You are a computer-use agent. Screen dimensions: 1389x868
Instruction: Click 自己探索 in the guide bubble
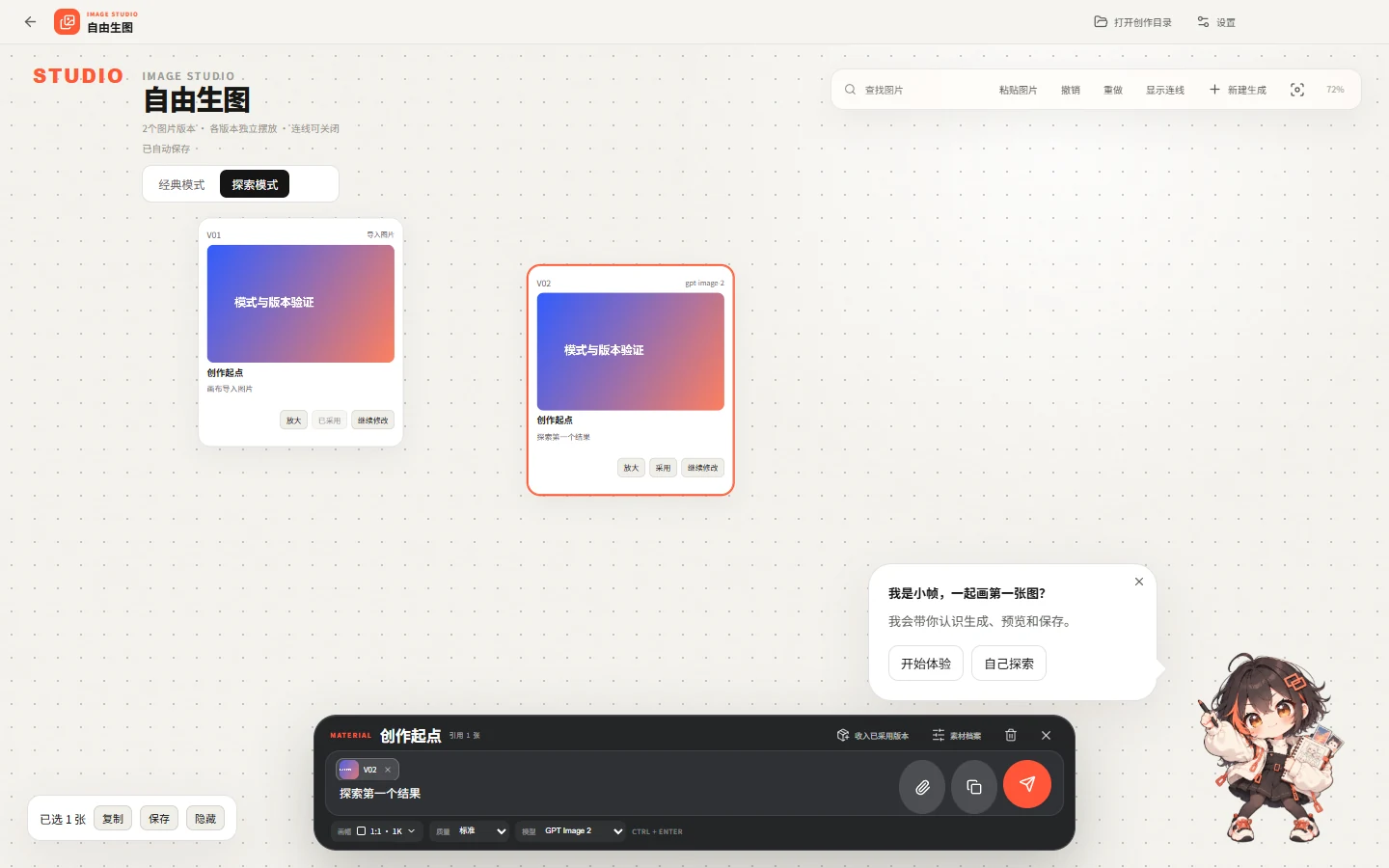pyautogui.click(x=1009, y=664)
